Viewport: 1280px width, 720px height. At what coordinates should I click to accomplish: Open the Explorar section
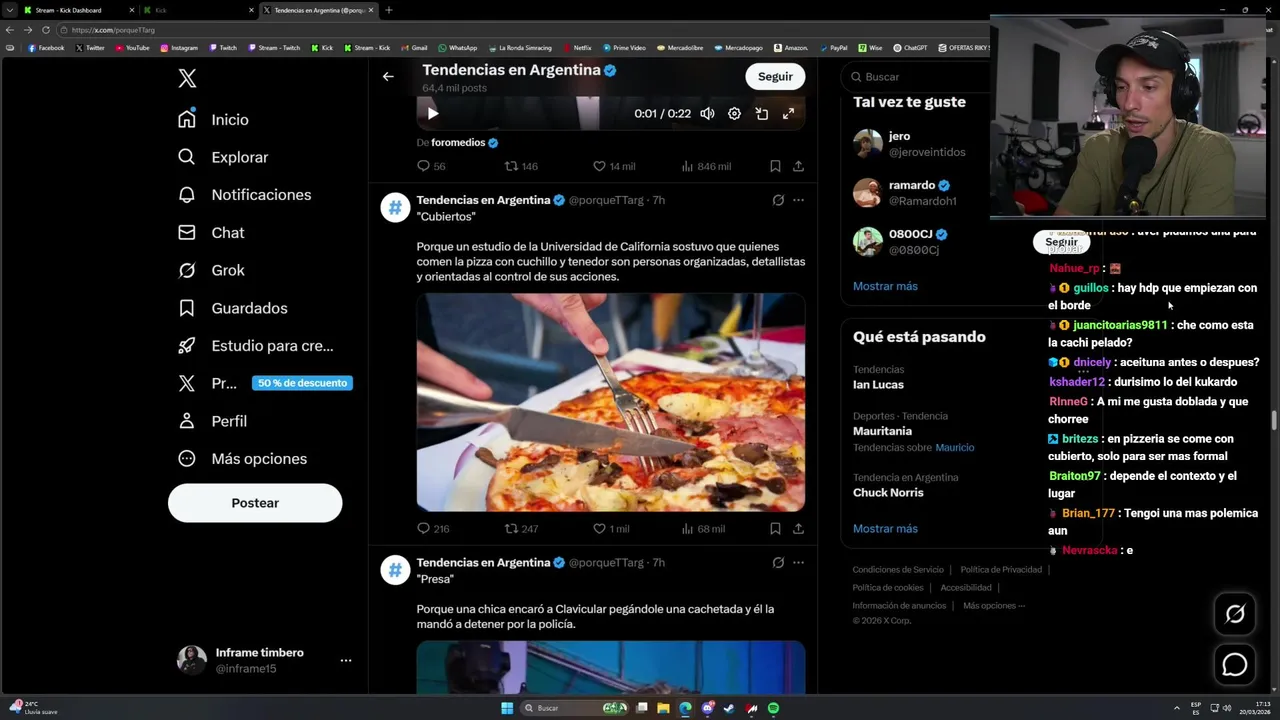coord(223,157)
